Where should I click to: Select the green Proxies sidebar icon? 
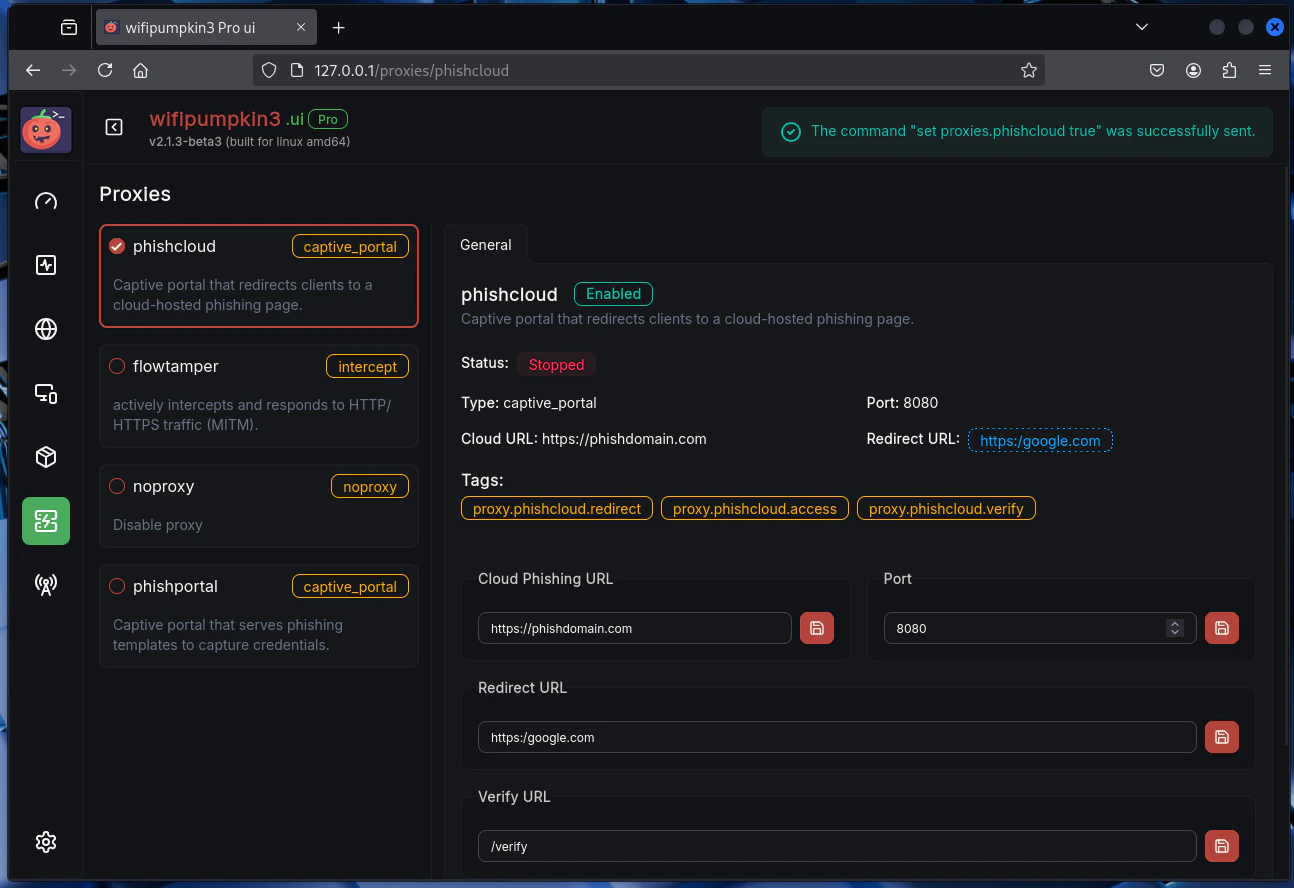pos(46,521)
